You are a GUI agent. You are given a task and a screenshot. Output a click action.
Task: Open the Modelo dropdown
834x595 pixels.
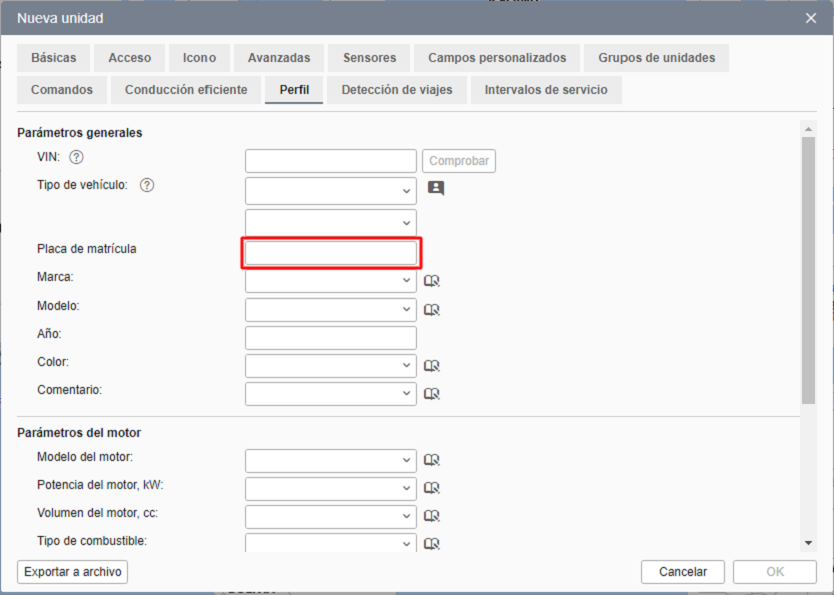(331, 309)
